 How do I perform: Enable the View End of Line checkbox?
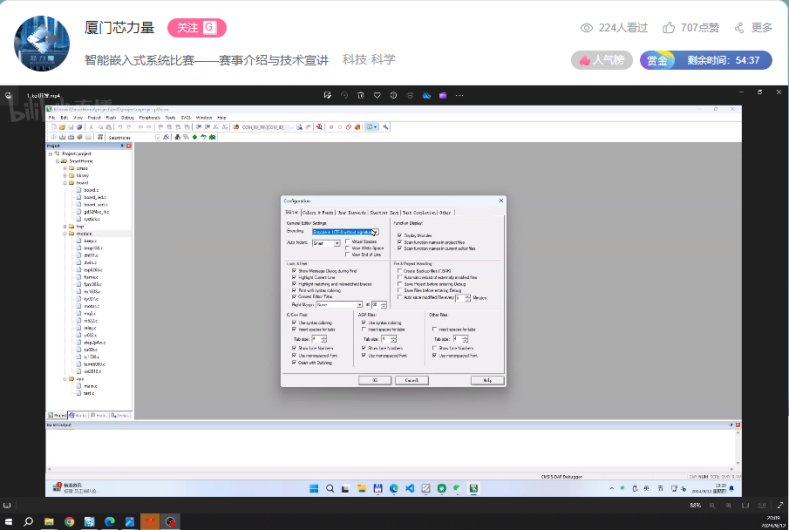347,255
